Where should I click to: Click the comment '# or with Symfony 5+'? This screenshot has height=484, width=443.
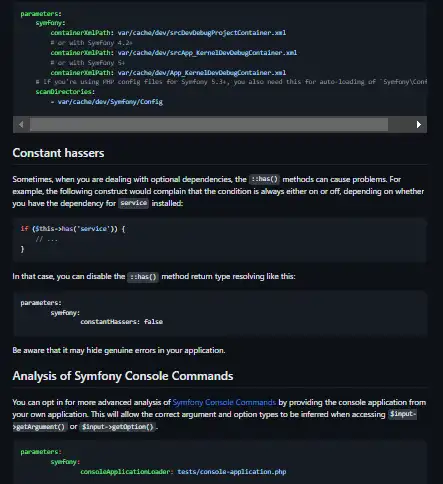pyautogui.click(x=88, y=63)
